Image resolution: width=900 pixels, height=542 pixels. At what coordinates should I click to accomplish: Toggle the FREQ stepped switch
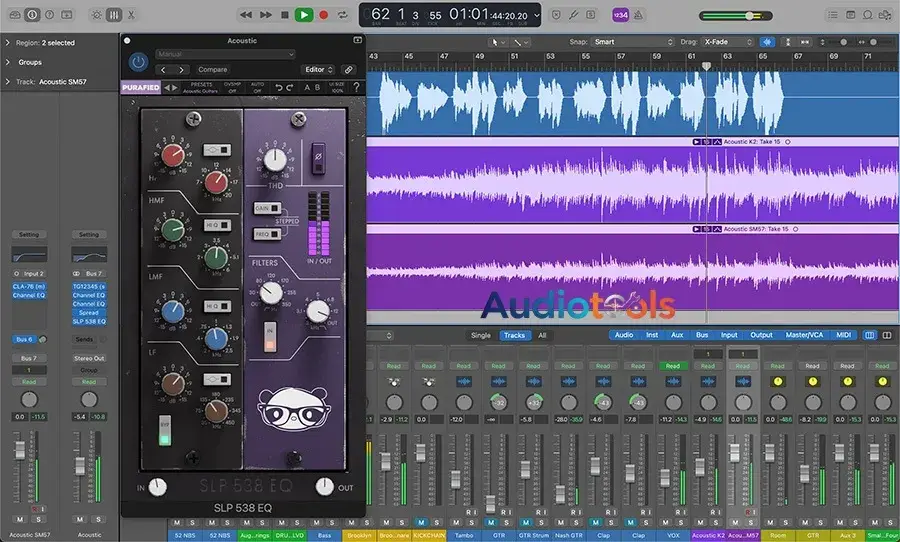267,234
